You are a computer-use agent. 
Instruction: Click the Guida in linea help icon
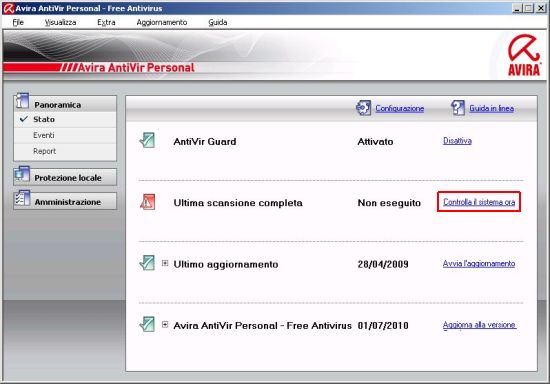coord(458,108)
